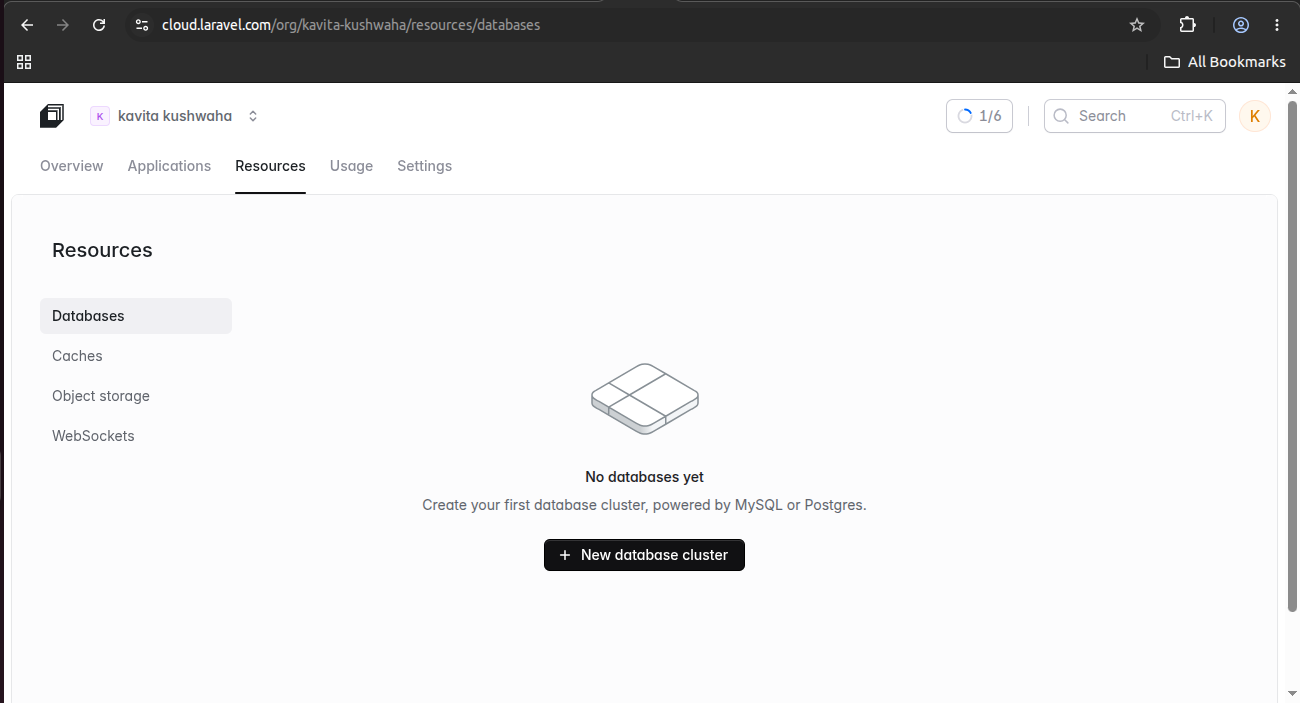
Task: Switch to the Overview tab
Action: (72, 166)
